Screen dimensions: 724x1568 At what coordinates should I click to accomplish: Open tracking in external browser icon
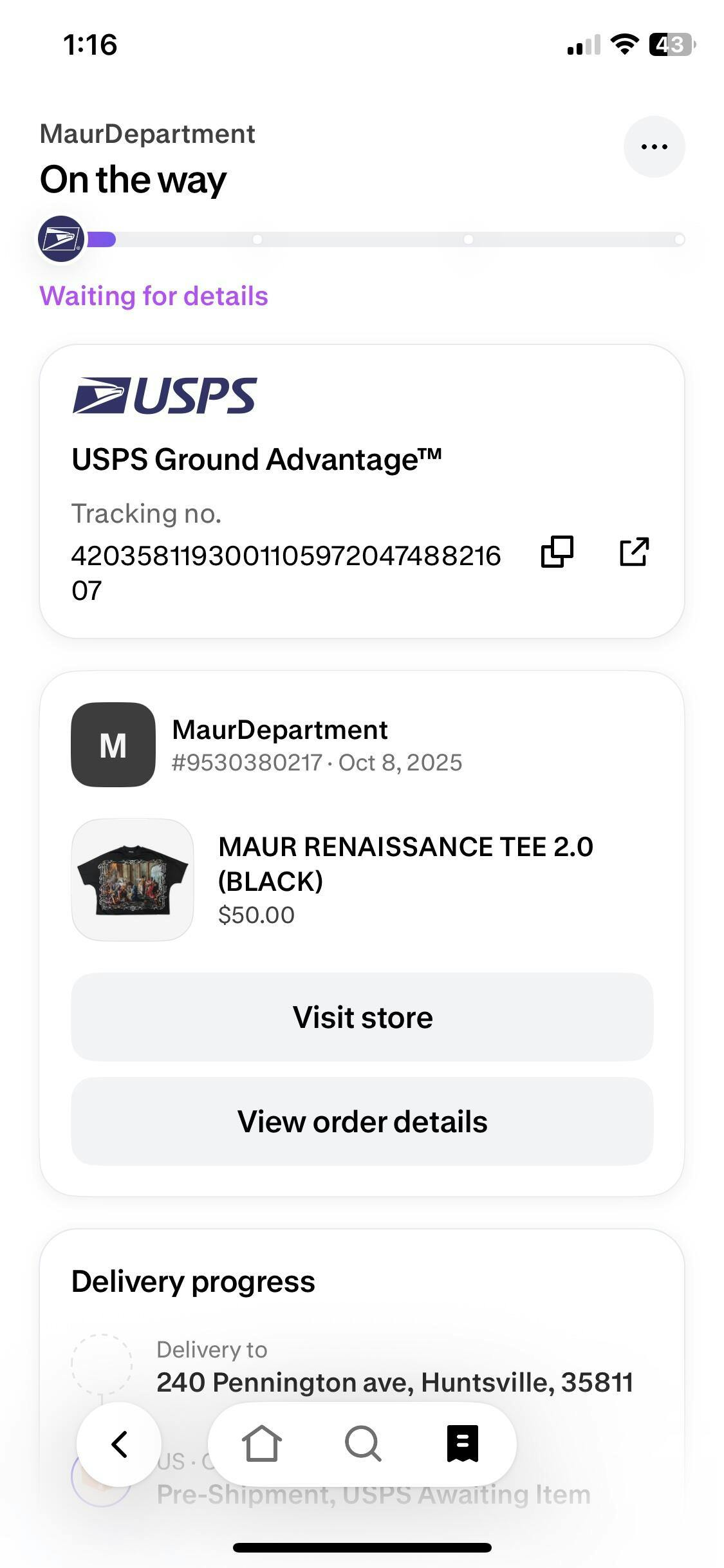pos(634,552)
